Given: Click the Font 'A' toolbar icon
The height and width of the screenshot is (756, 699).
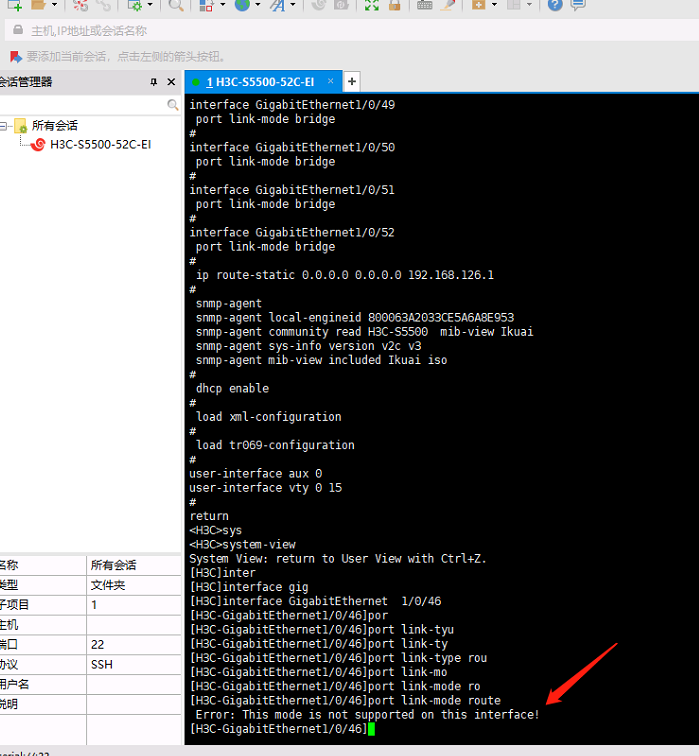Looking at the screenshot, I should click(x=278, y=5).
